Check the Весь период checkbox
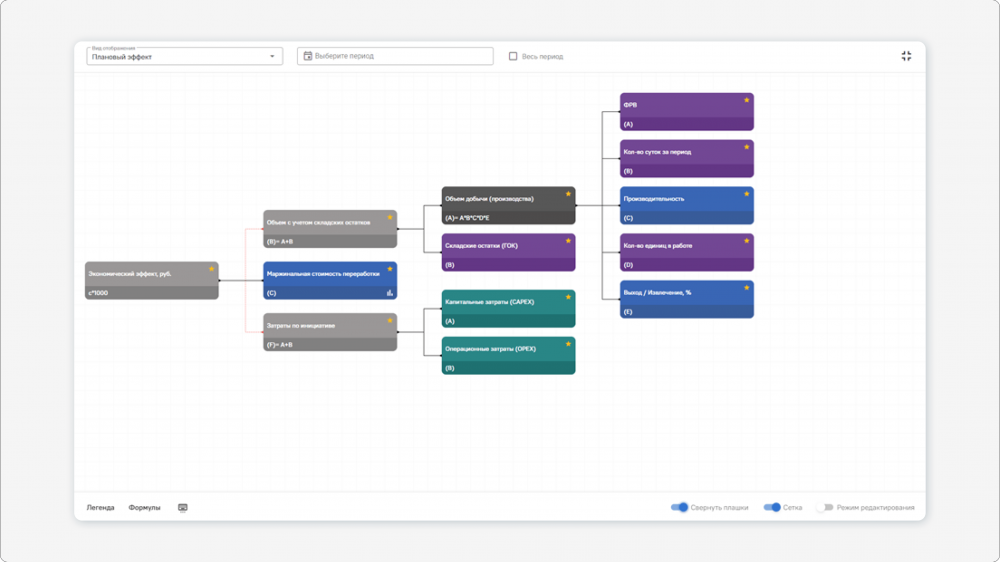This screenshot has height=562, width=1000. pyautogui.click(x=513, y=56)
